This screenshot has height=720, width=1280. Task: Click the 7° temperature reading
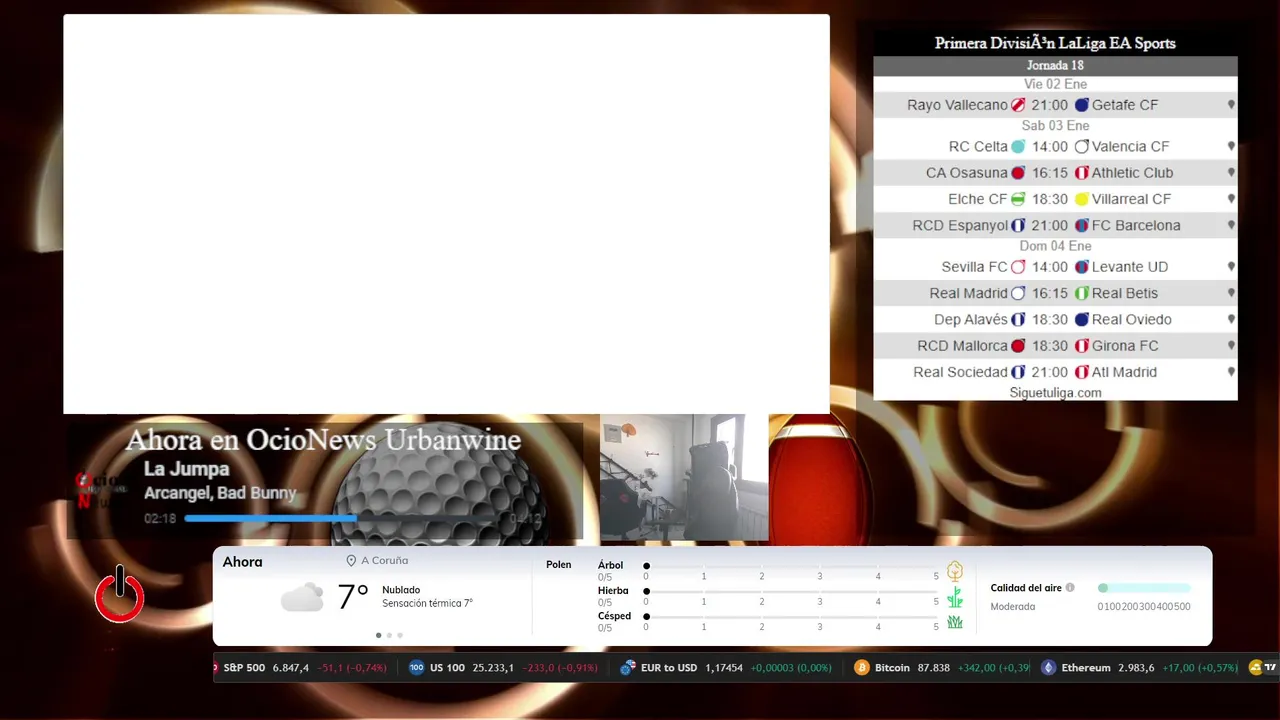coord(353,597)
